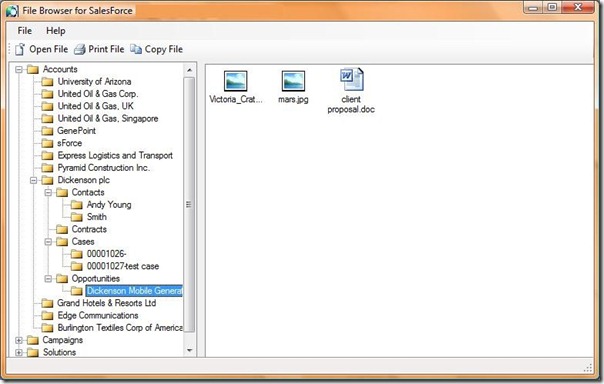Select 00001027-test case in tree
604x384 pixels.
point(123,267)
